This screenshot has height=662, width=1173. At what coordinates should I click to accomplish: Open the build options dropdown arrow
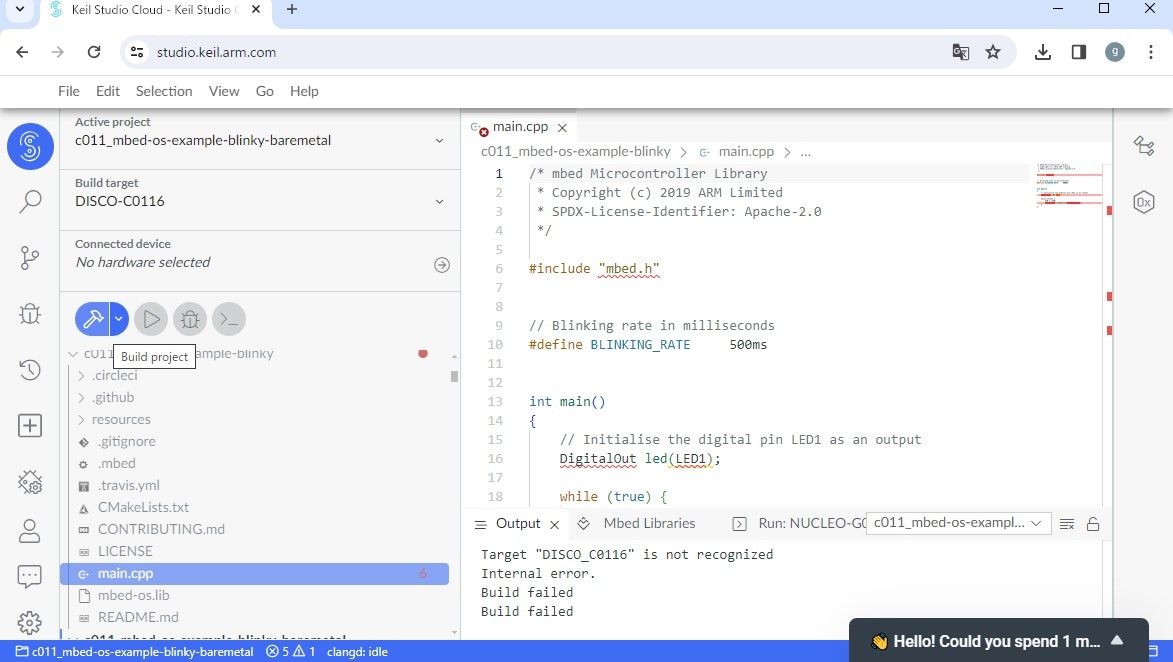click(119, 319)
